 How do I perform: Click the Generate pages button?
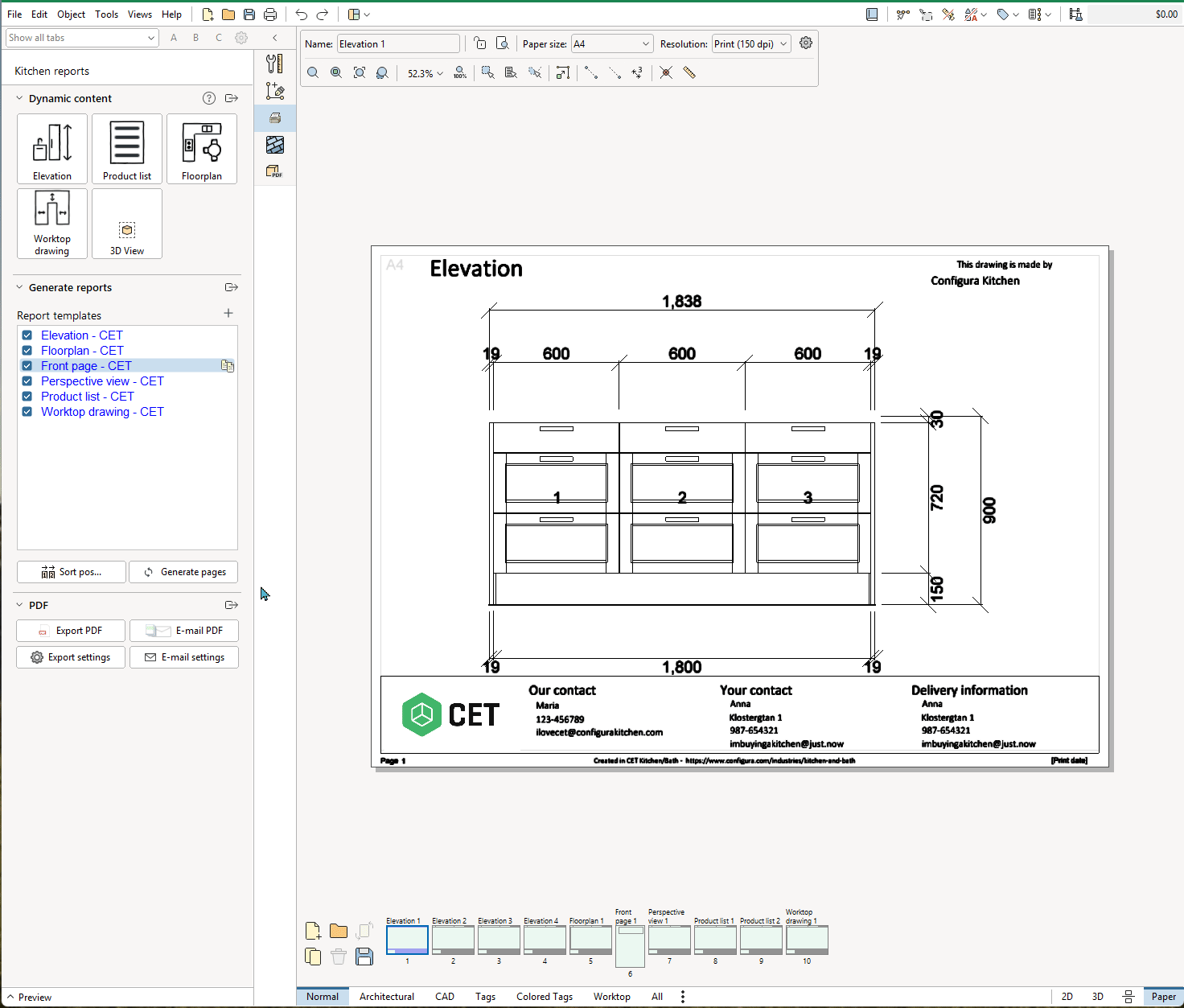tap(183, 572)
